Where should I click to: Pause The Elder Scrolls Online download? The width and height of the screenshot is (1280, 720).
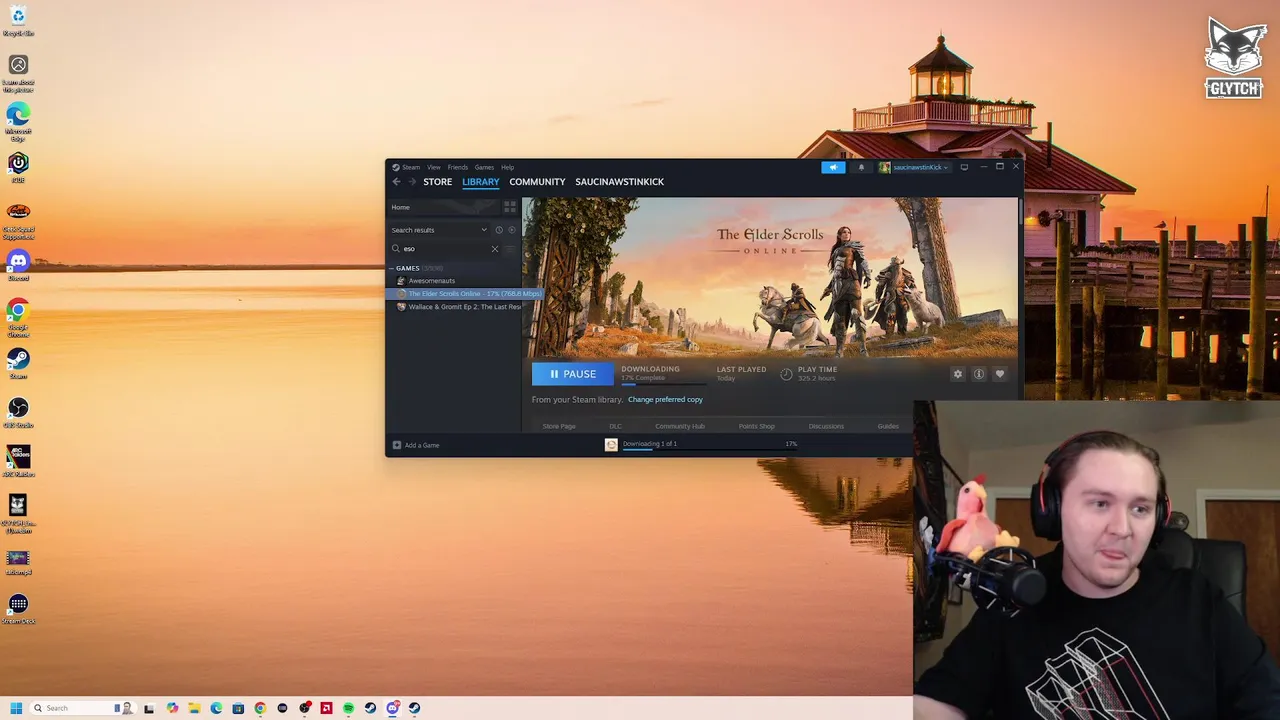coord(573,374)
